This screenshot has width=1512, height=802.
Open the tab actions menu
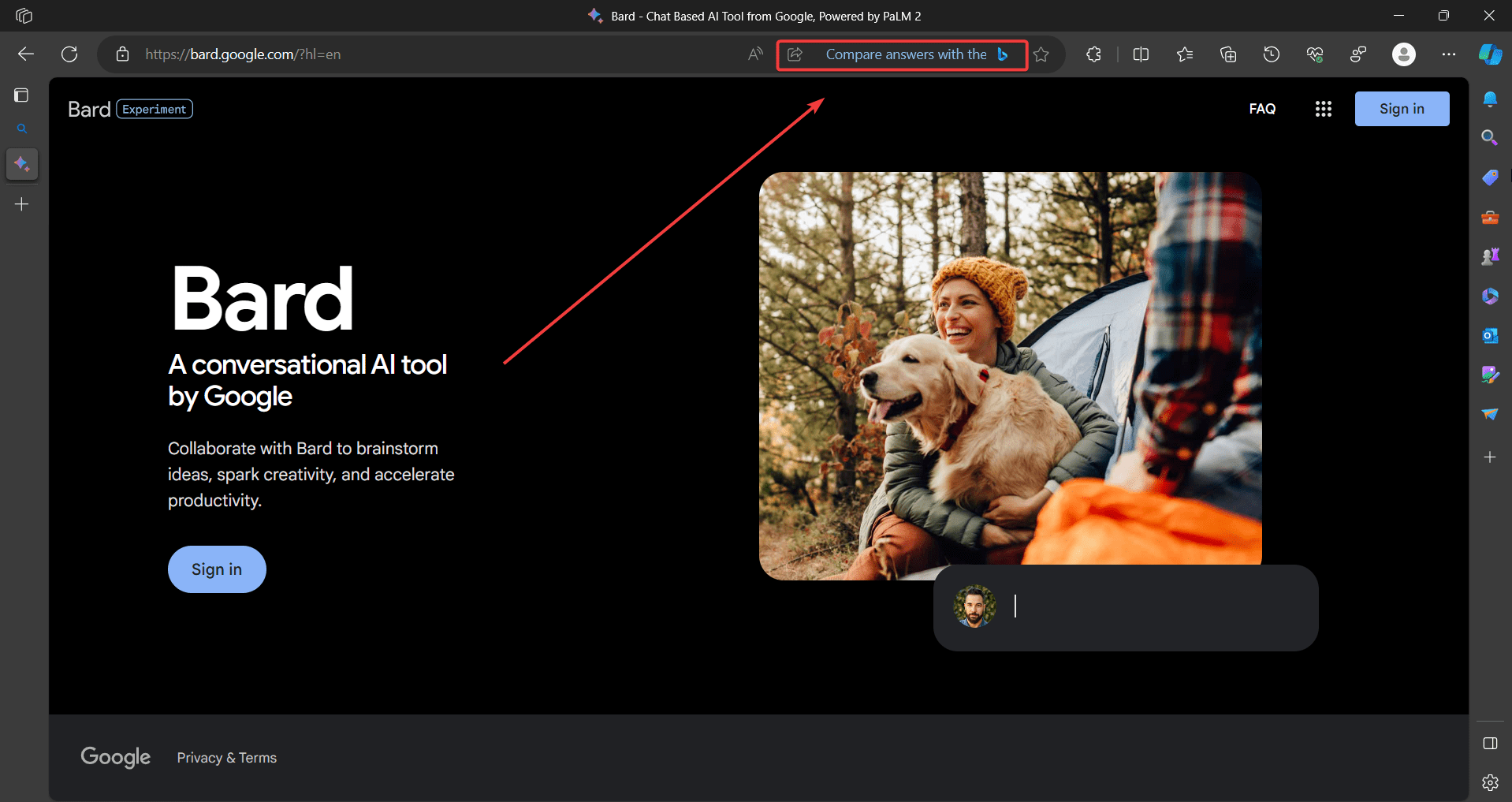pyautogui.click(x=24, y=15)
